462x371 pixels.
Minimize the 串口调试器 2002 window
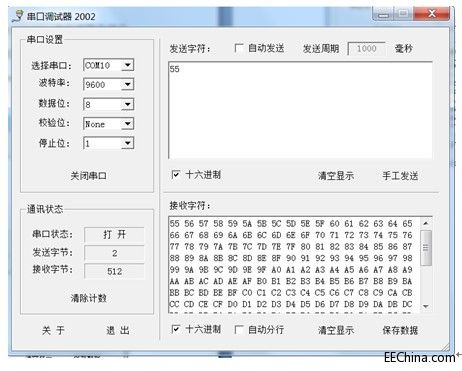tap(383, 13)
